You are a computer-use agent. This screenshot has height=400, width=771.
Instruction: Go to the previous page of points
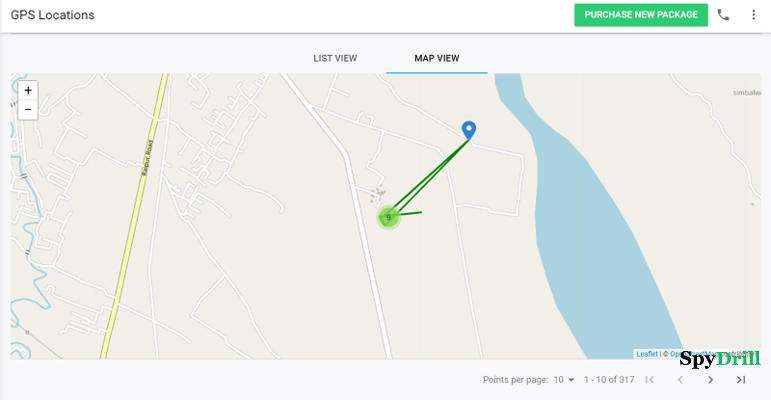680,380
